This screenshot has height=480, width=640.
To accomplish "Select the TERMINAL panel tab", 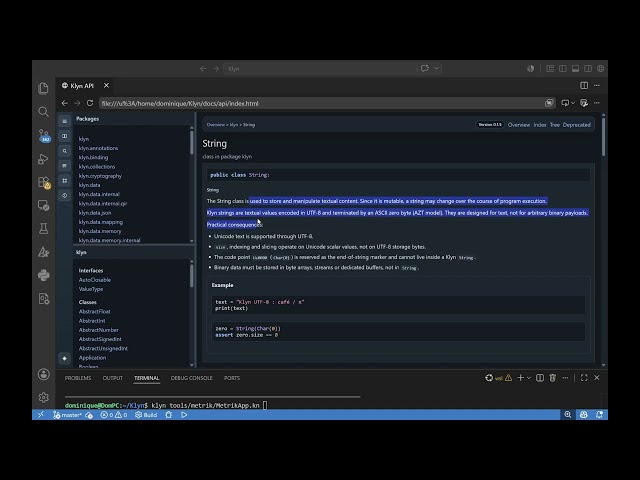I will (147, 378).
